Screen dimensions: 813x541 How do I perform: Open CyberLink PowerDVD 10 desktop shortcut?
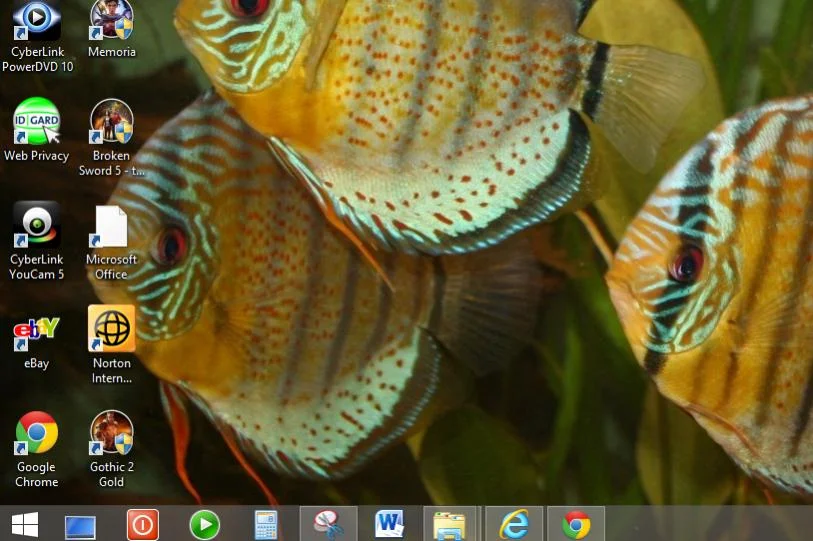click(x=37, y=20)
